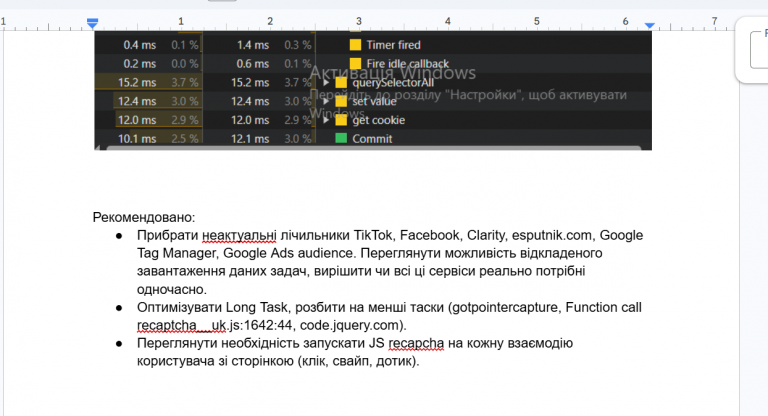Select the right indent marker on the ruler
The height and width of the screenshot is (416, 768).
point(649,25)
